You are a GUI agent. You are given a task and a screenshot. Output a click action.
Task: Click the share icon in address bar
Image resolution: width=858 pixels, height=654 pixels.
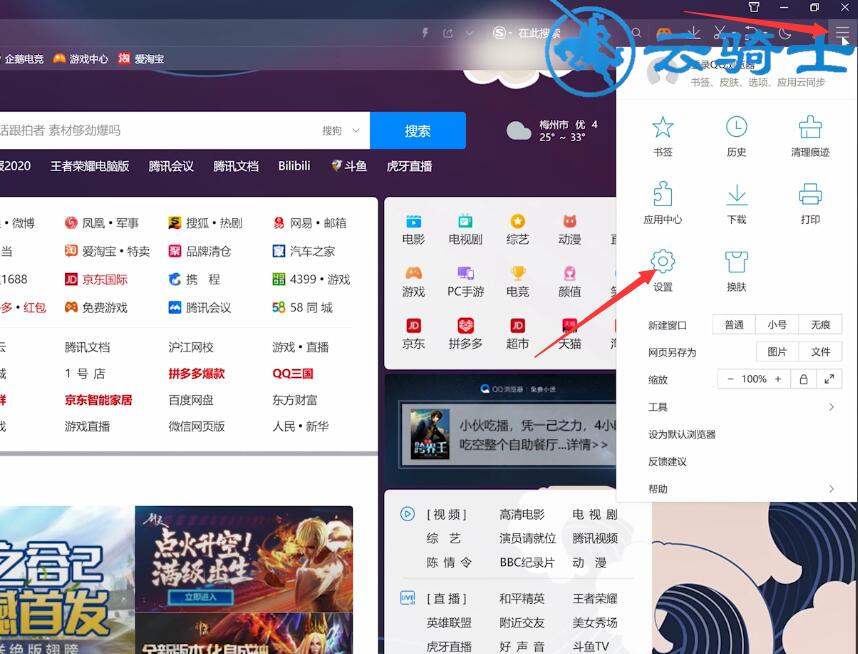click(x=448, y=33)
